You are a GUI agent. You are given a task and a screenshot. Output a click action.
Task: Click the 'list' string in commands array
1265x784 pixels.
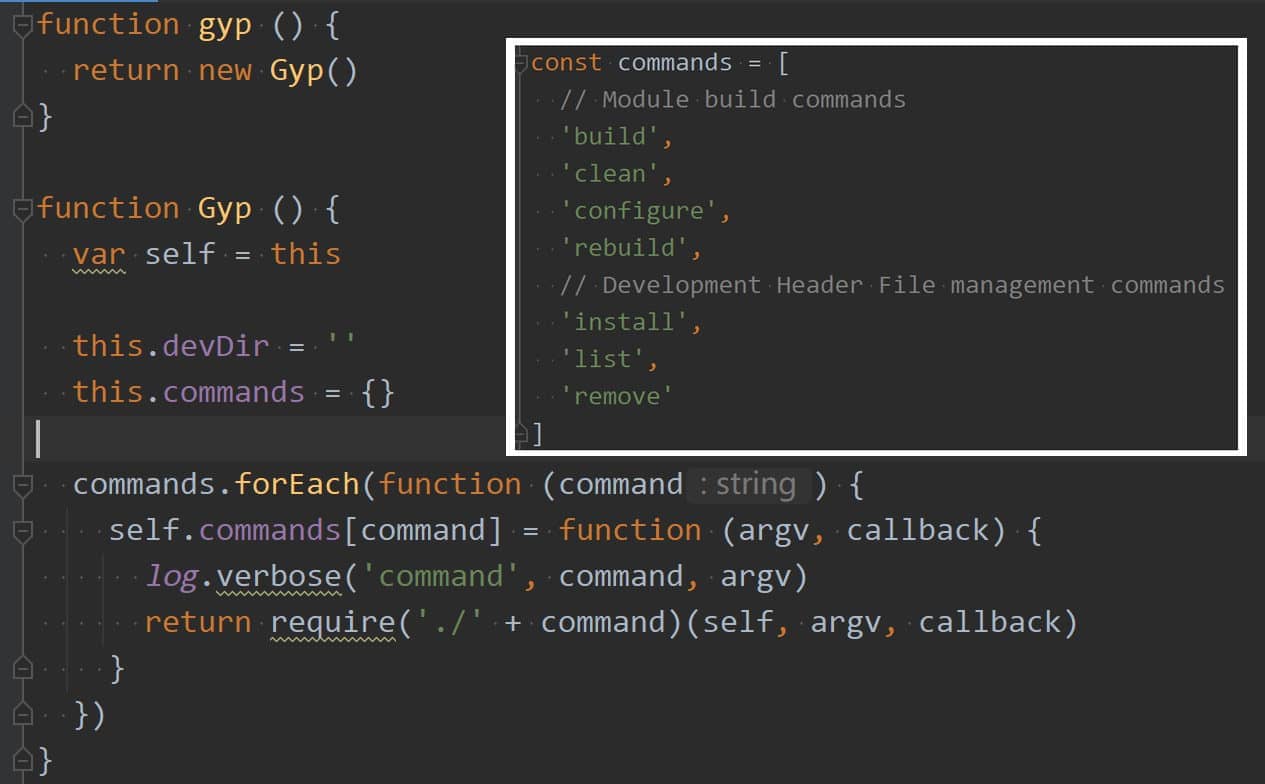coord(603,358)
